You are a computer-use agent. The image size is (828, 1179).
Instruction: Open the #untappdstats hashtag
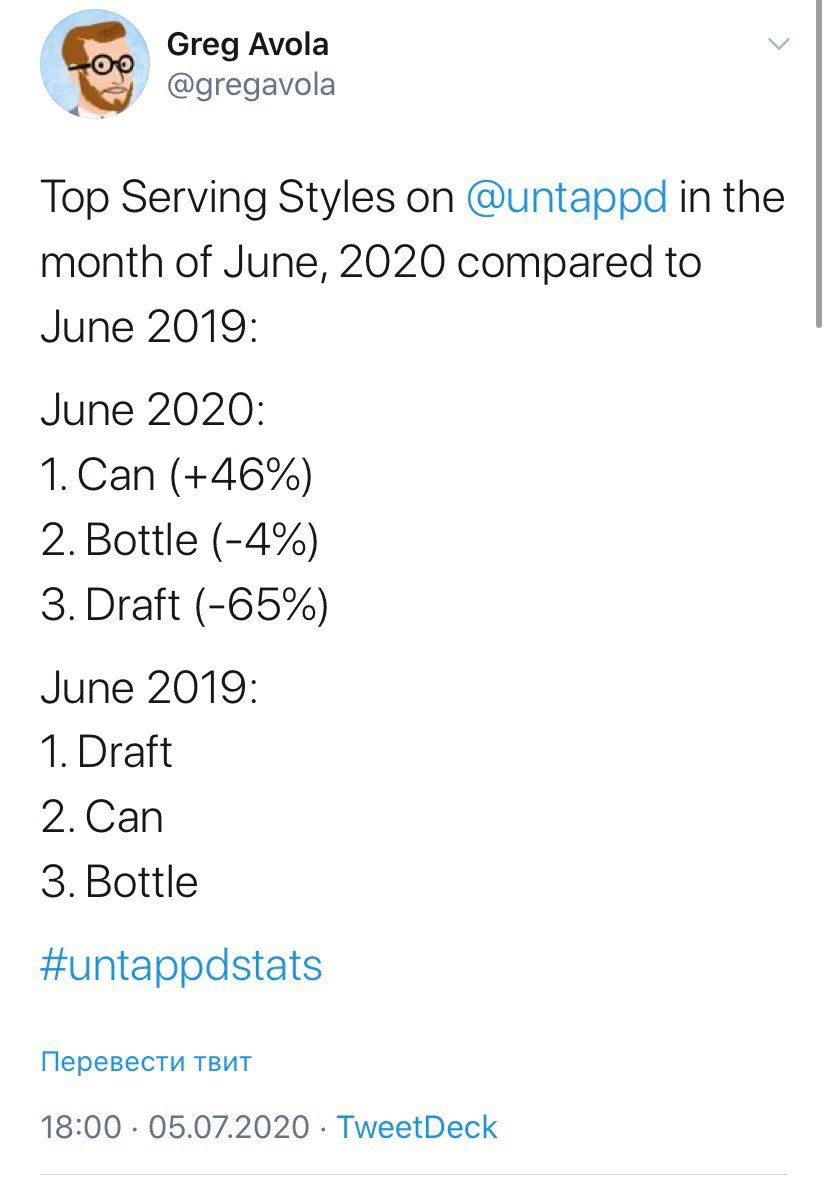pyautogui.click(x=181, y=966)
